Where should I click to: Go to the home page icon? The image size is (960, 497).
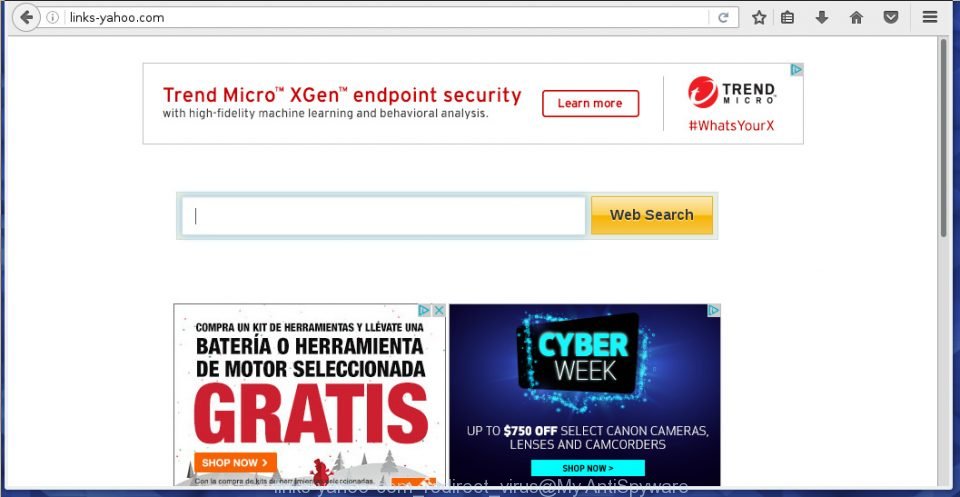point(856,18)
